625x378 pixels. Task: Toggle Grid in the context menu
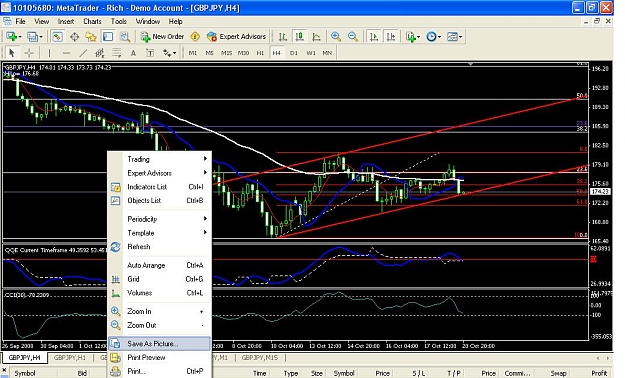[159, 279]
